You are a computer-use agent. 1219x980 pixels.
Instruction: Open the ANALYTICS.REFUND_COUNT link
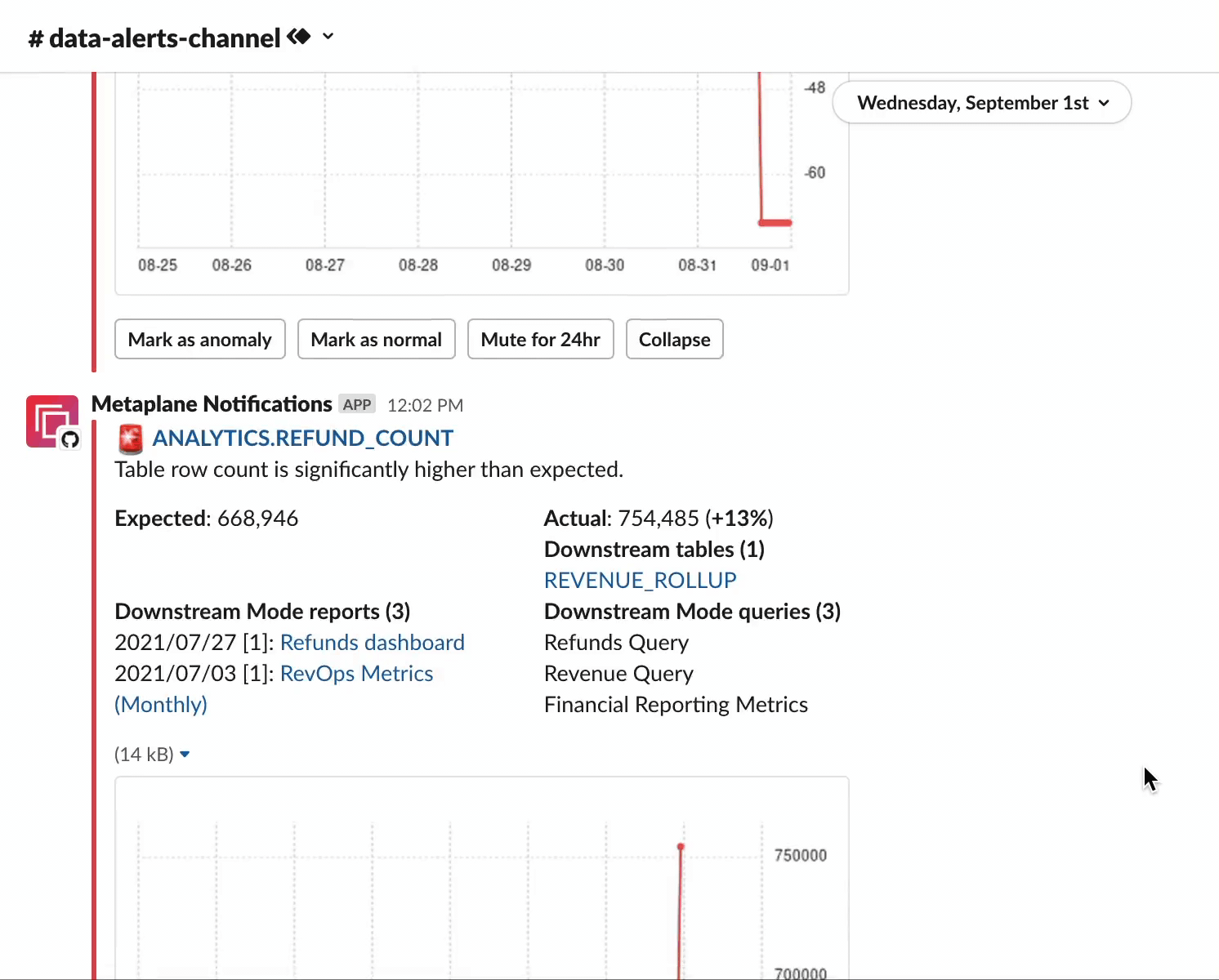(302, 439)
